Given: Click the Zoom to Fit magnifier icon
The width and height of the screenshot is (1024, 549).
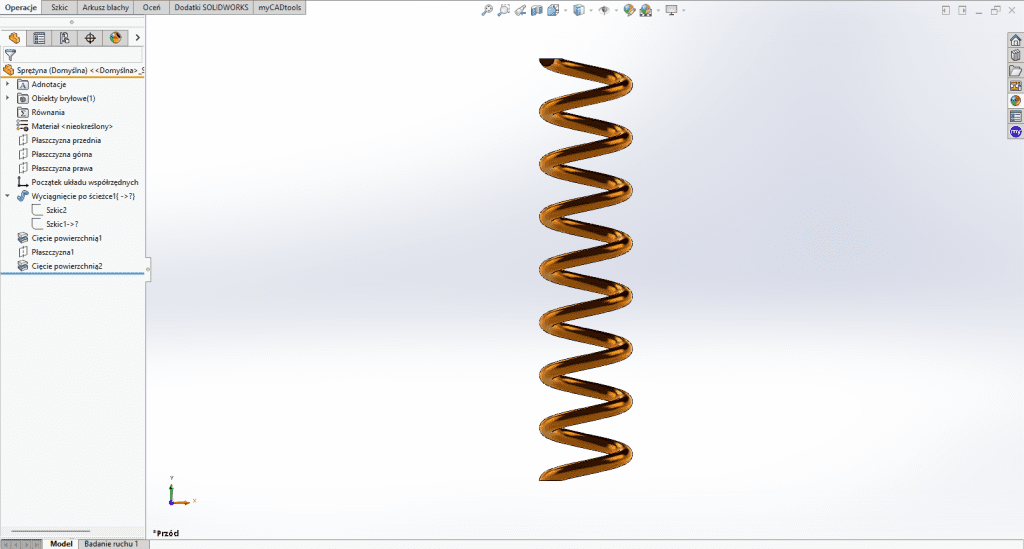Looking at the screenshot, I should (487, 10).
